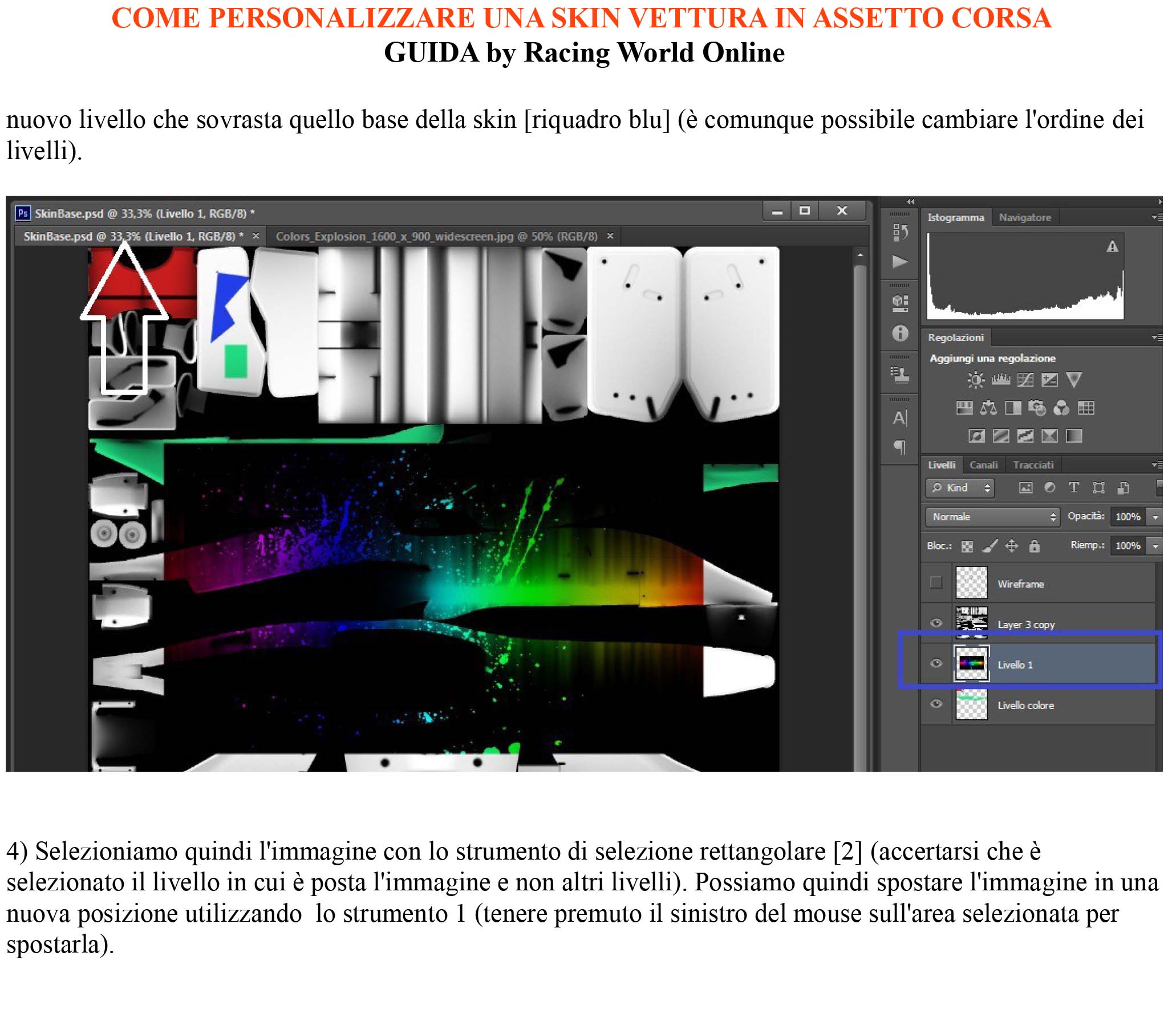The image size is (1176, 1013).
Task: Add a Color Balance adjustment
Action: (988, 408)
